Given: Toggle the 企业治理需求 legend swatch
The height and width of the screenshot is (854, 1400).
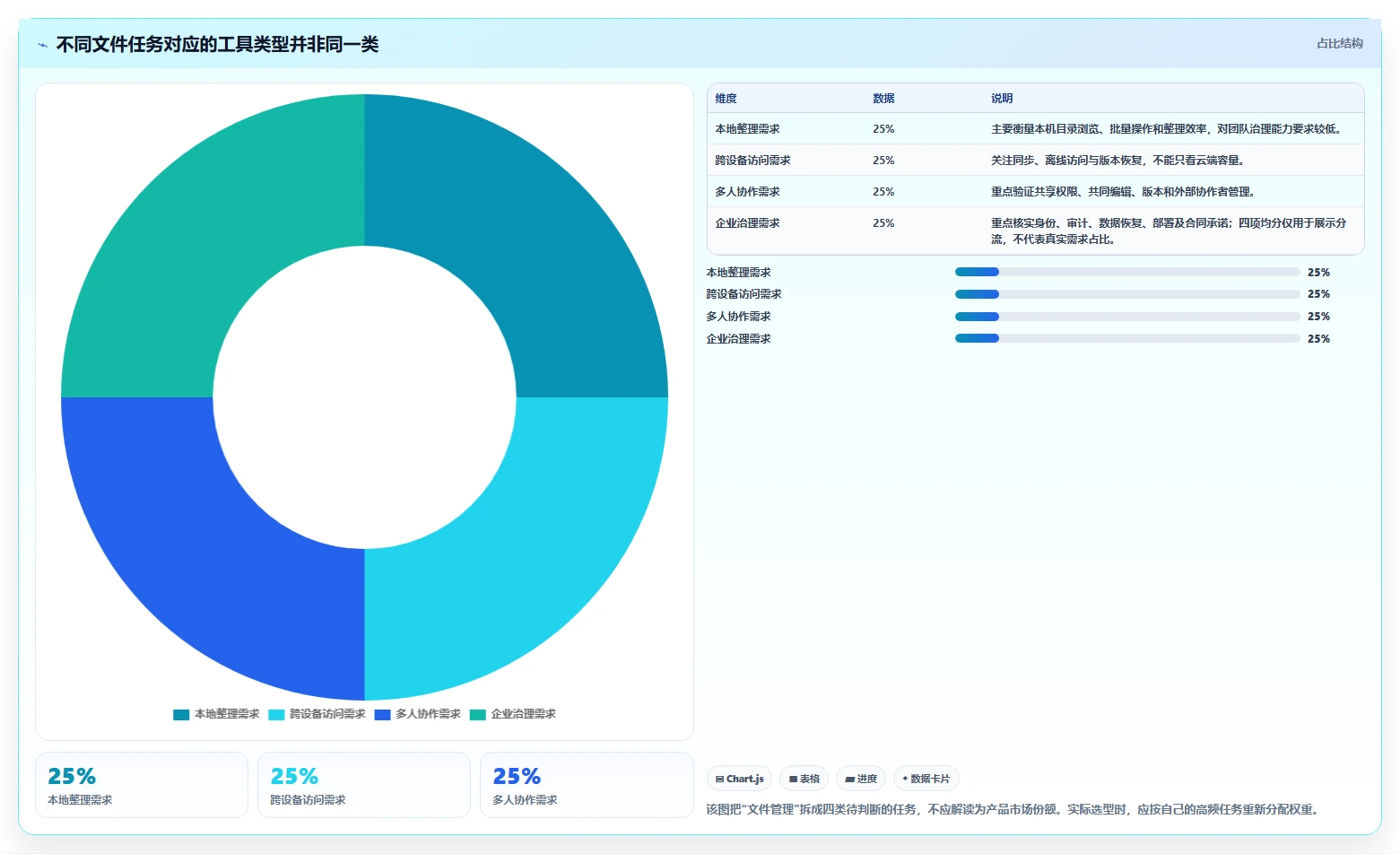Looking at the screenshot, I should point(478,715).
